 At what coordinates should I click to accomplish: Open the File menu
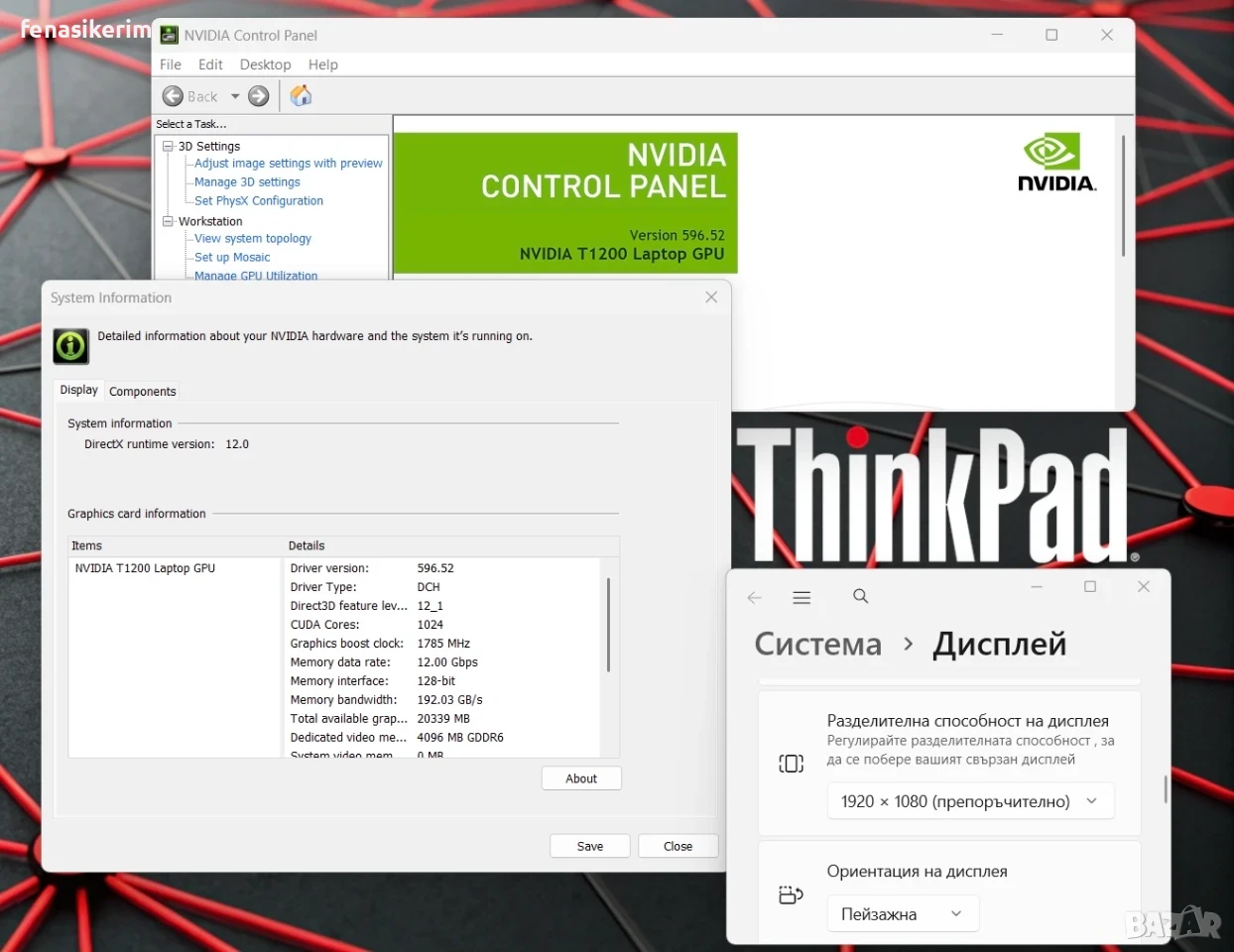point(171,64)
